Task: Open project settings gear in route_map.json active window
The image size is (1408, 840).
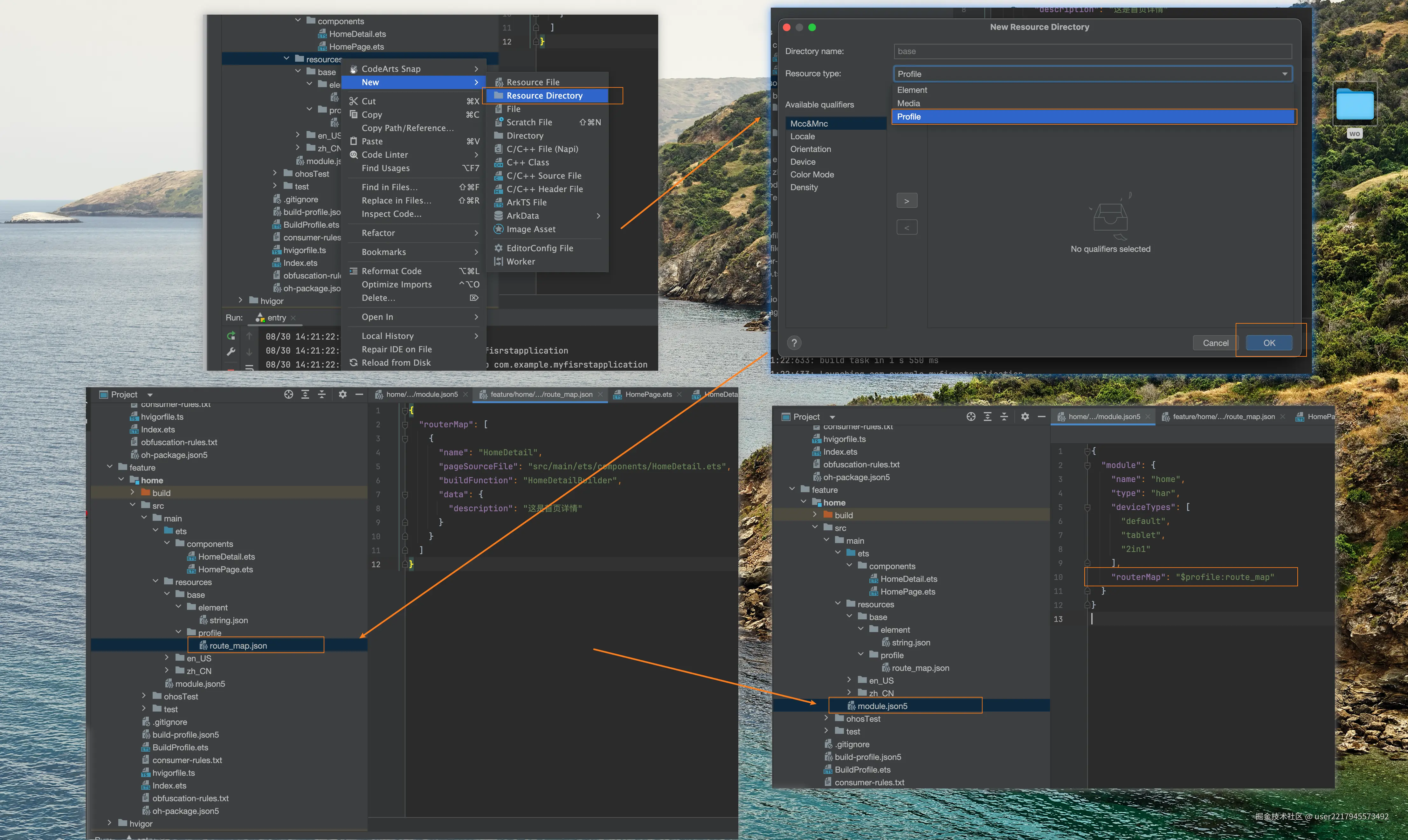Action: coord(342,395)
